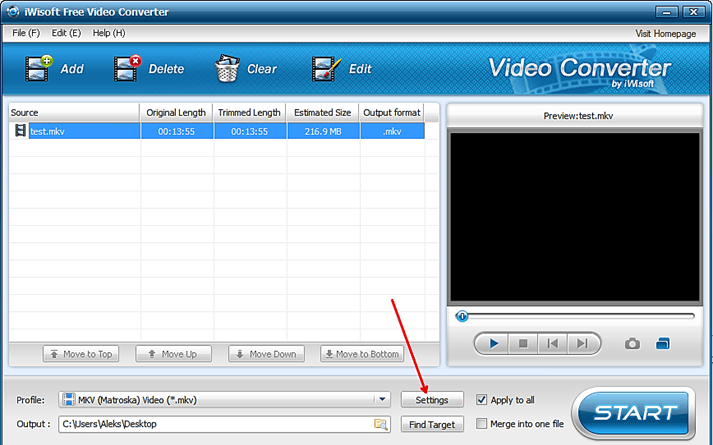
Task: Click the Add video toolbar icon
Action: (40, 69)
